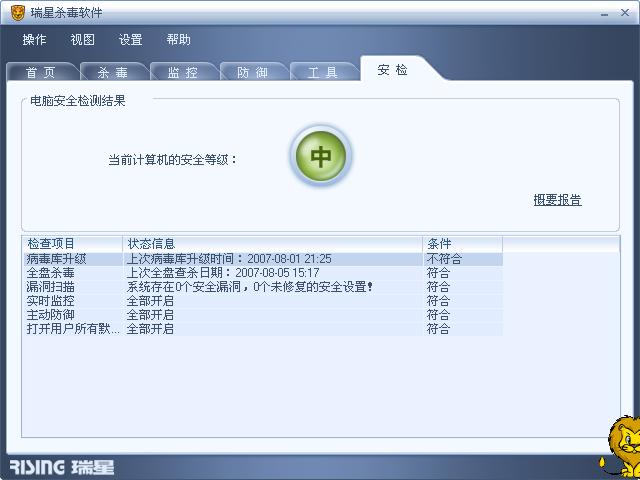The width and height of the screenshot is (640, 480).
Task: Open the 视图 menu
Action: [x=82, y=40]
